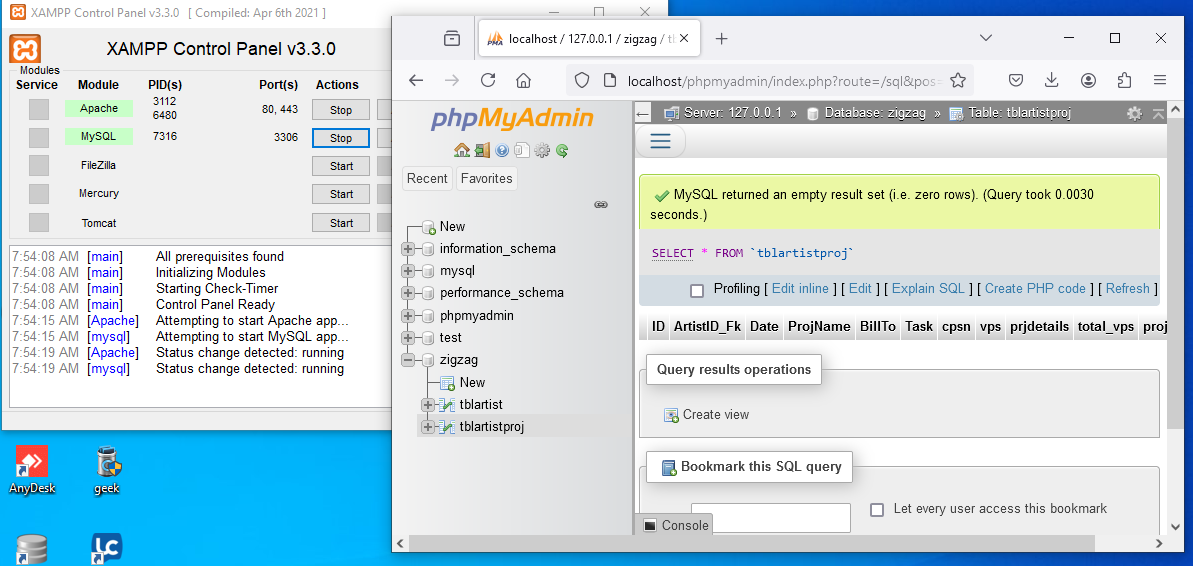
Task: Expand mysql database node
Action: pos(408,271)
